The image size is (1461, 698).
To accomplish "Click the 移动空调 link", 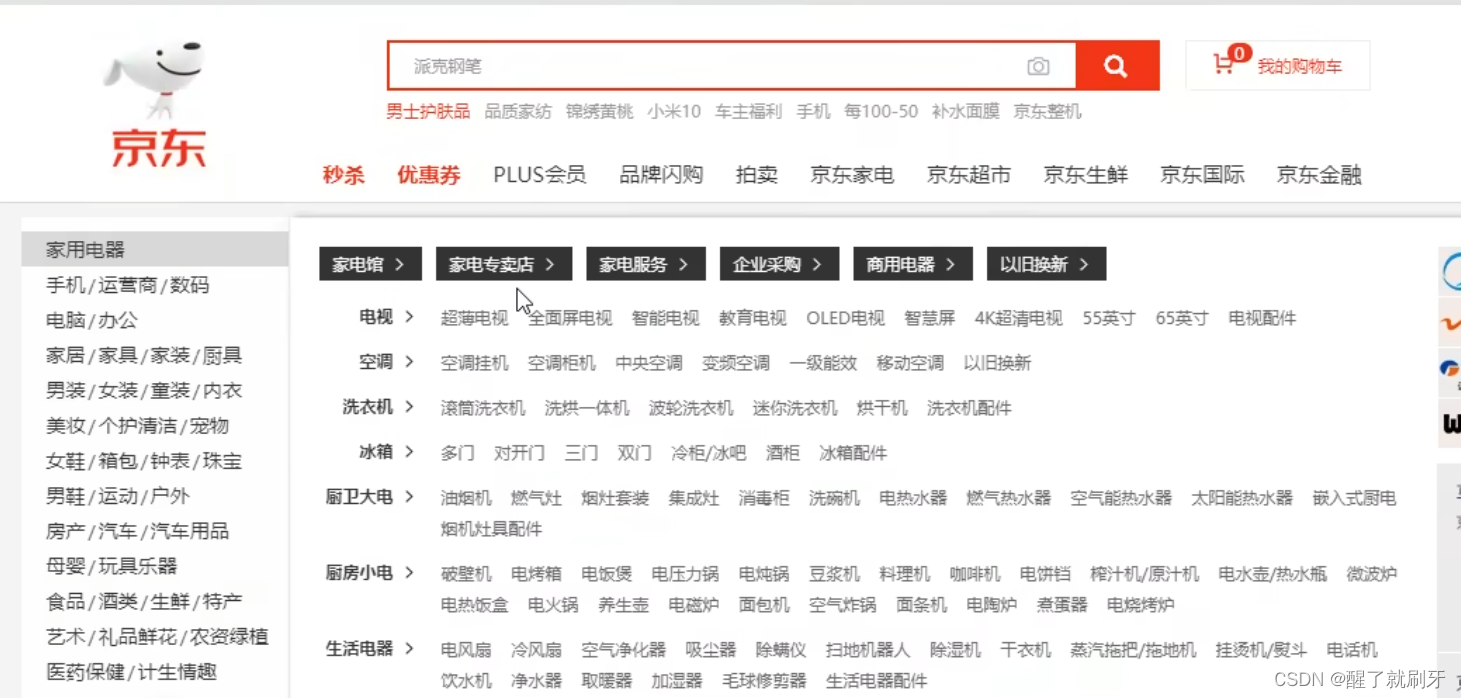I will [910, 363].
